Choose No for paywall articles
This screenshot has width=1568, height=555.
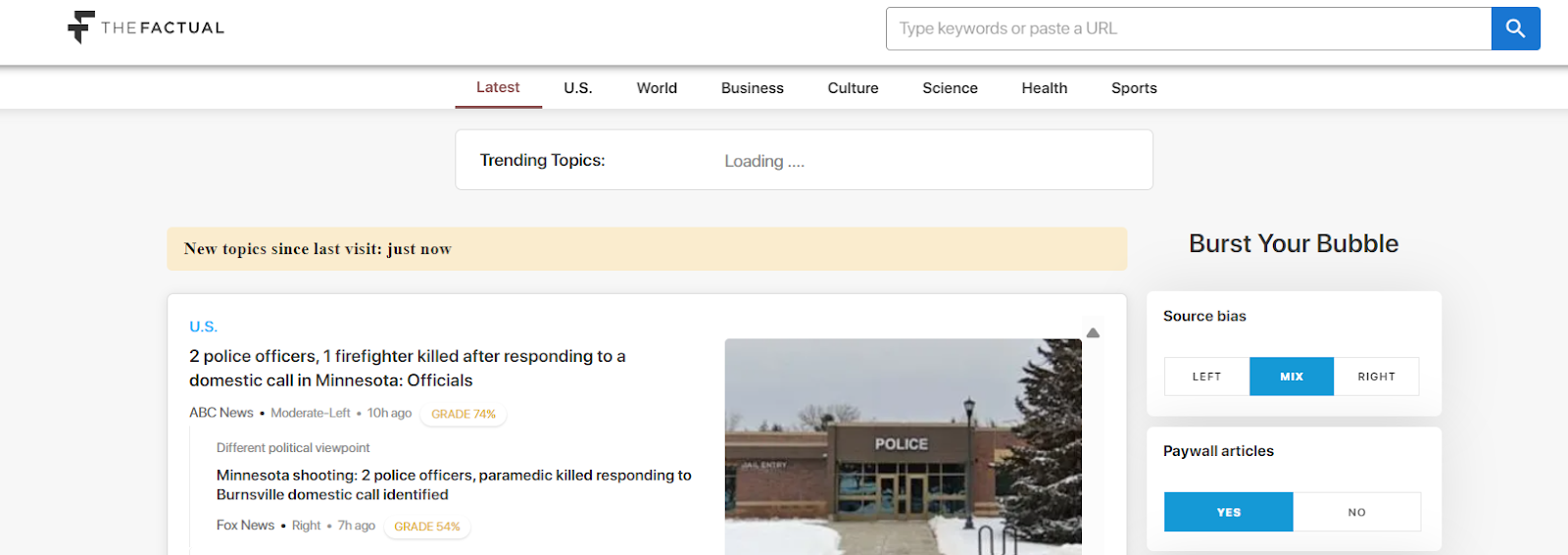1356,512
